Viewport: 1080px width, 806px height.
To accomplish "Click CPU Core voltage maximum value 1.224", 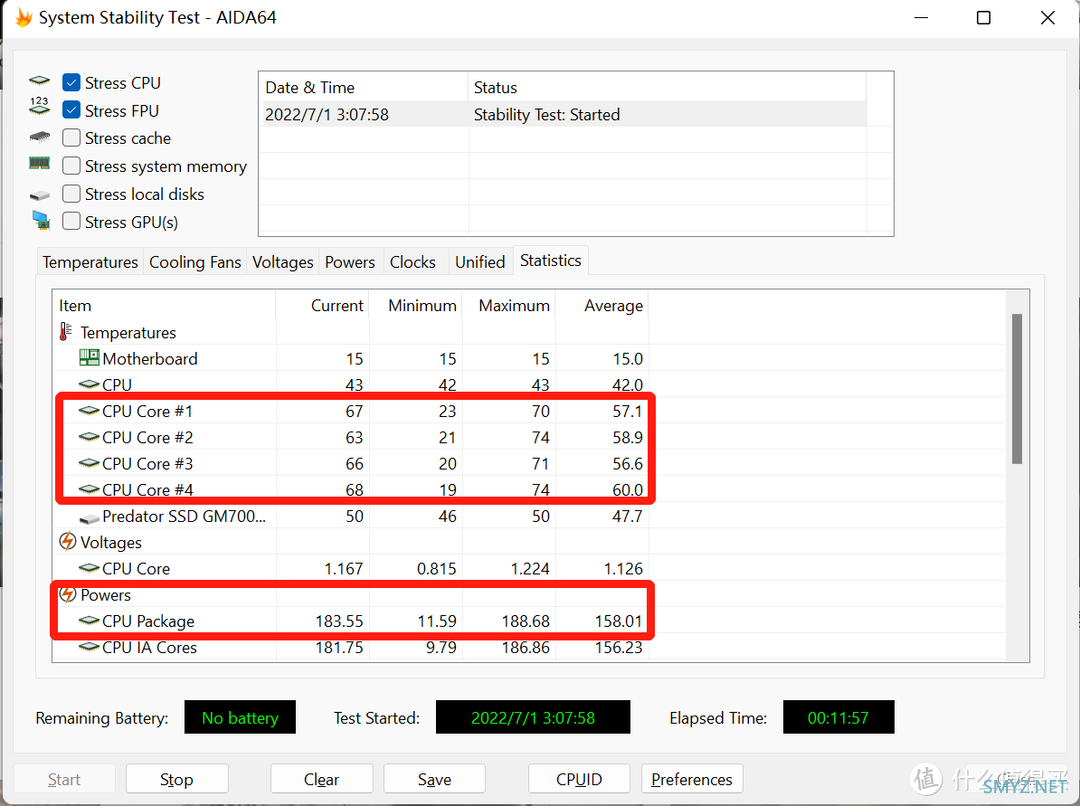I will pyautogui.click(x=530, y=568).
